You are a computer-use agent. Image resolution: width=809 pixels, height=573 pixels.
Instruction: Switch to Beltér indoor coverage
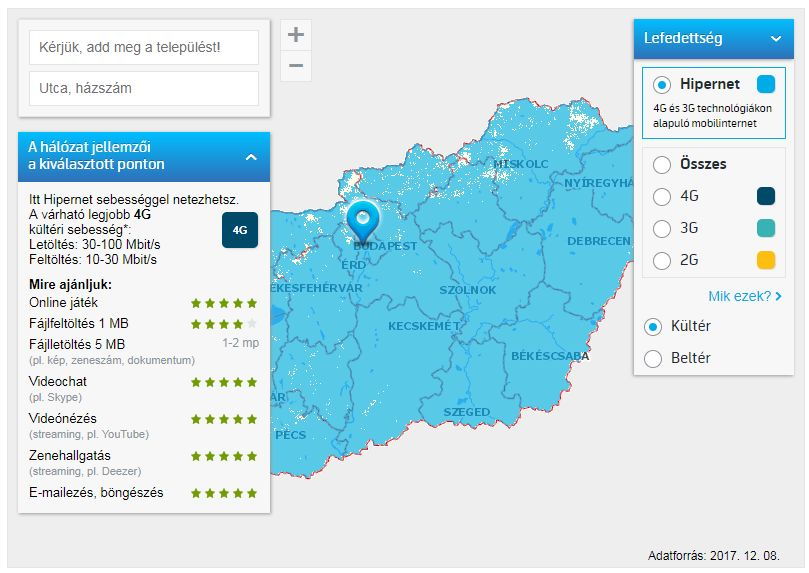654,358
